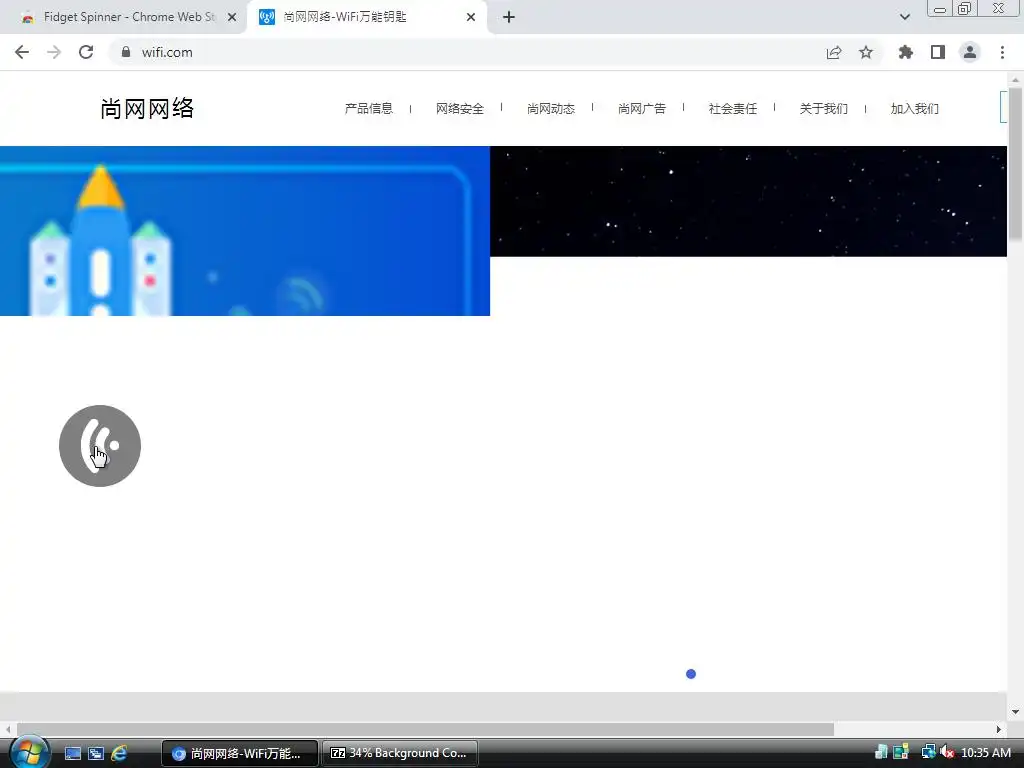Share this page via share icon
The width and height of the screenshot is (1024, 768).
tap(833, 53)
